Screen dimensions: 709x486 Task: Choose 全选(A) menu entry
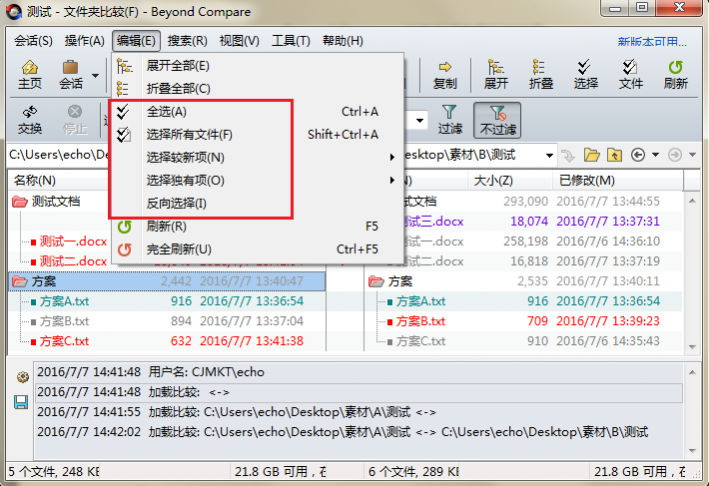258,112
